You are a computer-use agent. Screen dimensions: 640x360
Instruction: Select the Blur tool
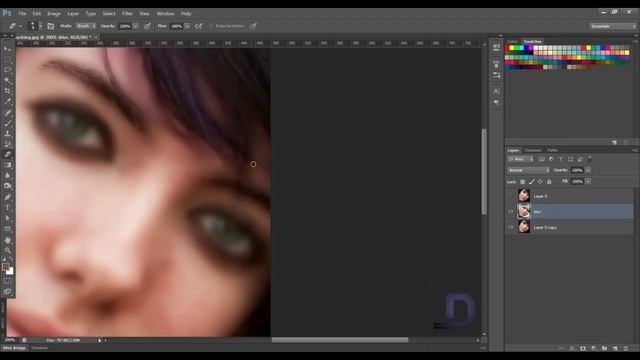7,176
